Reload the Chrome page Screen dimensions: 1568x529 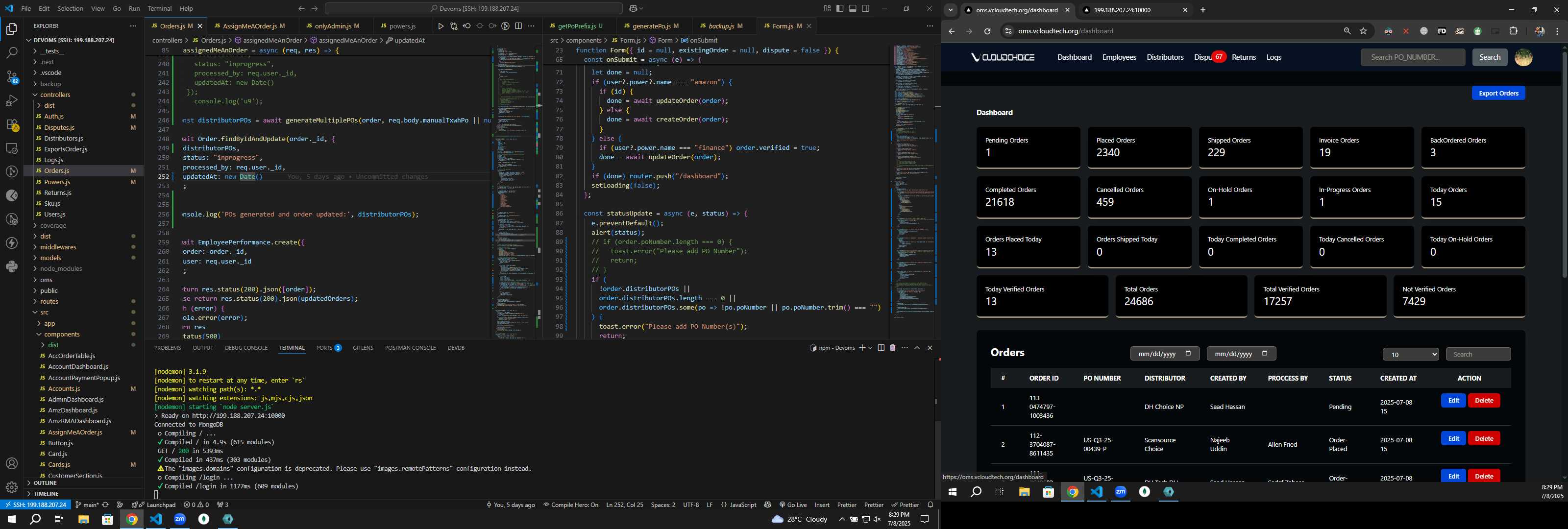pyautogui.click(x=987, y=31)
